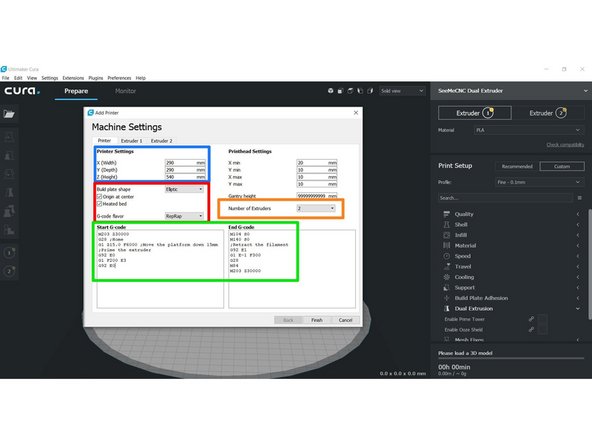Open settings visibility menu beside Search
Image resolution: width=592 pixels, height=444 pixels.
[x=580, y=198]
